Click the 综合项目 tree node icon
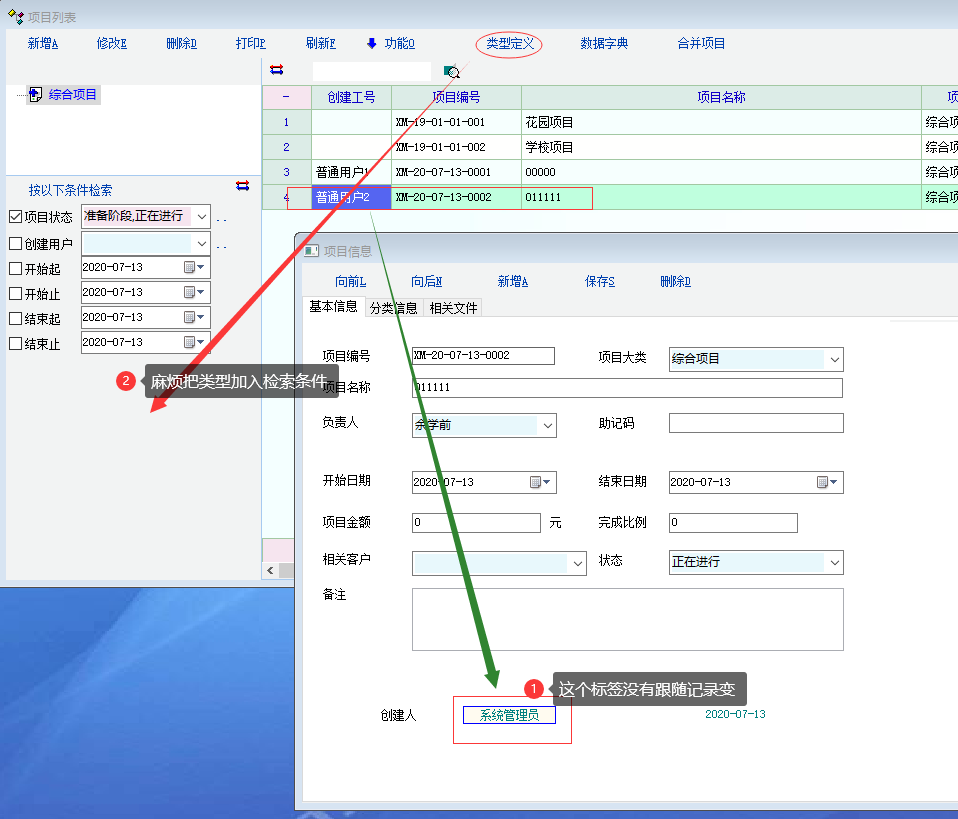The image size is (958, 819). tap(35, 95)
